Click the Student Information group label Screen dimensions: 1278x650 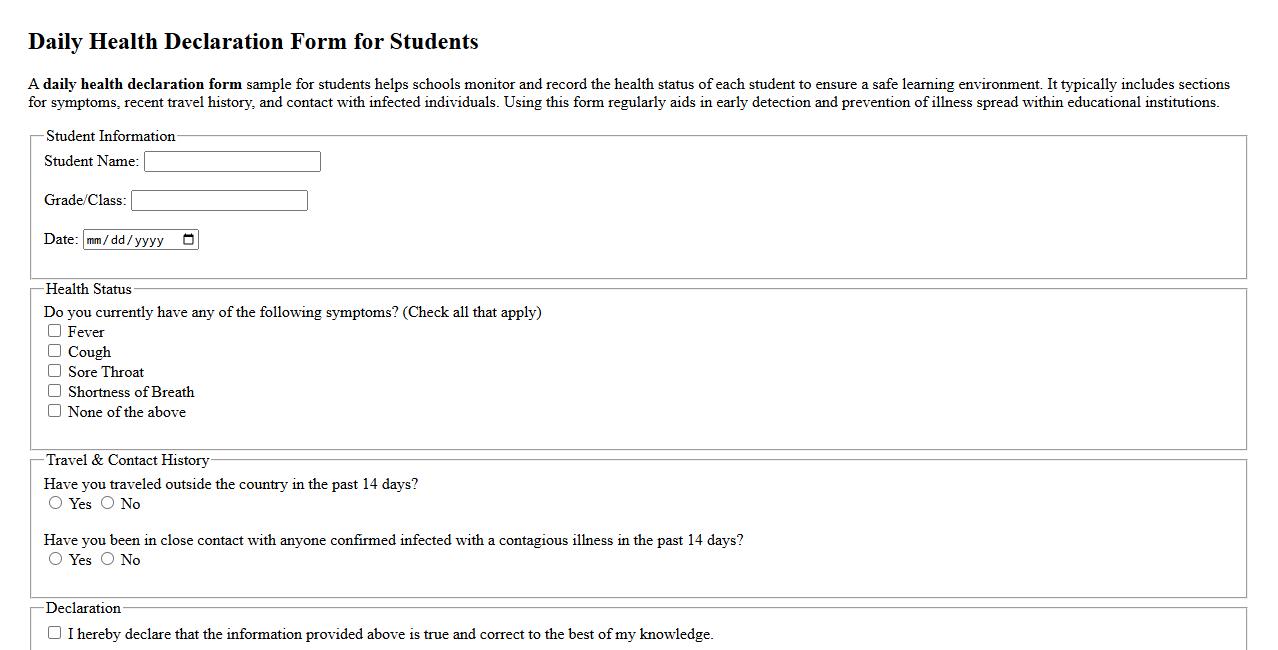110,136
